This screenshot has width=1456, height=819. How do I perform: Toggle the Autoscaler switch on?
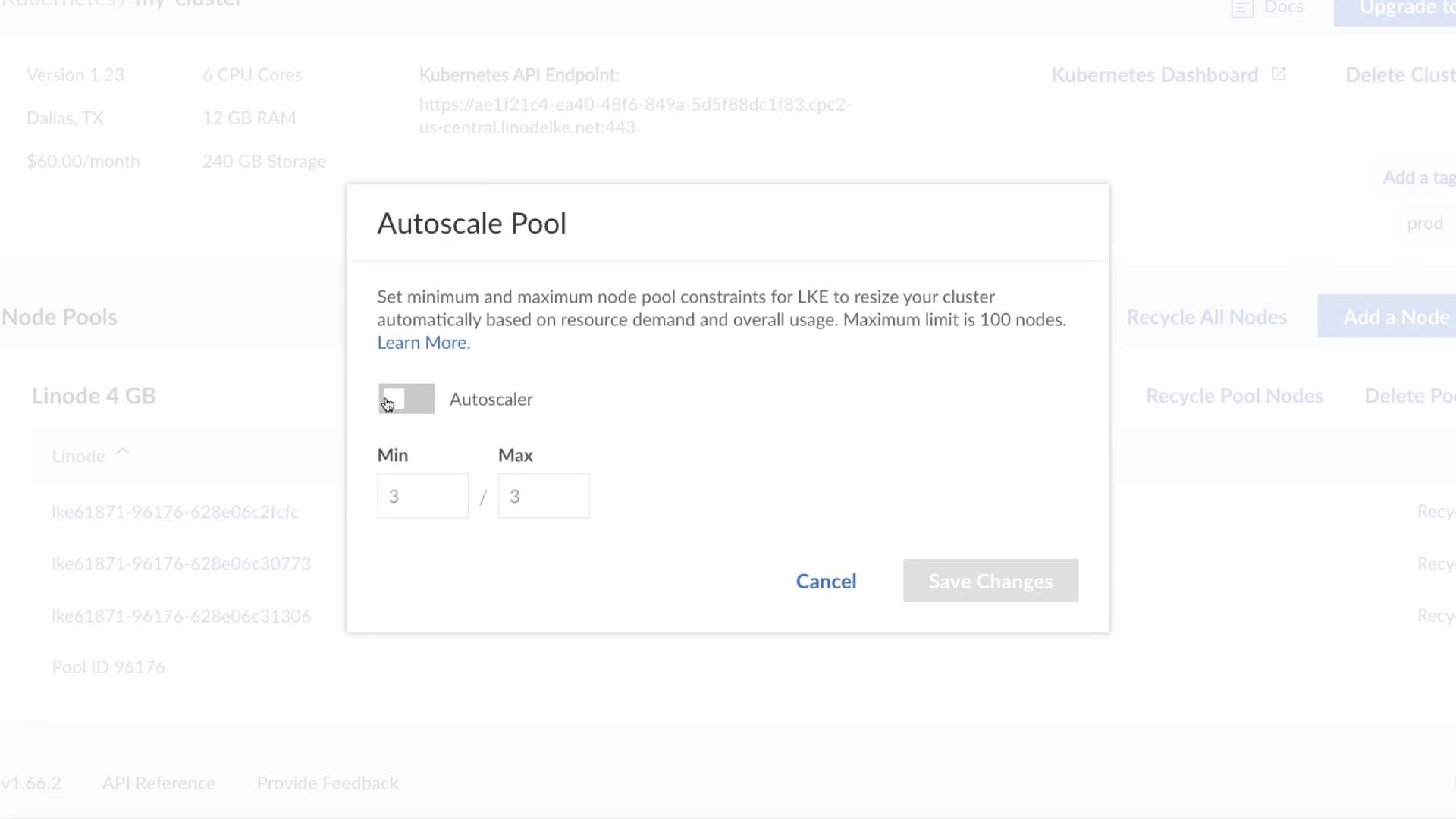point(406,399)
